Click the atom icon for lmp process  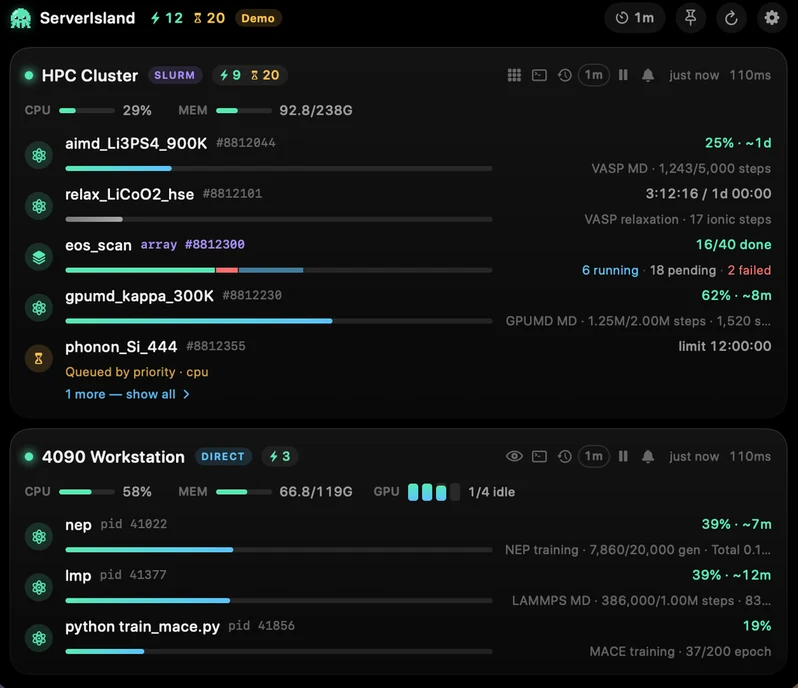(x=39, y=588)
